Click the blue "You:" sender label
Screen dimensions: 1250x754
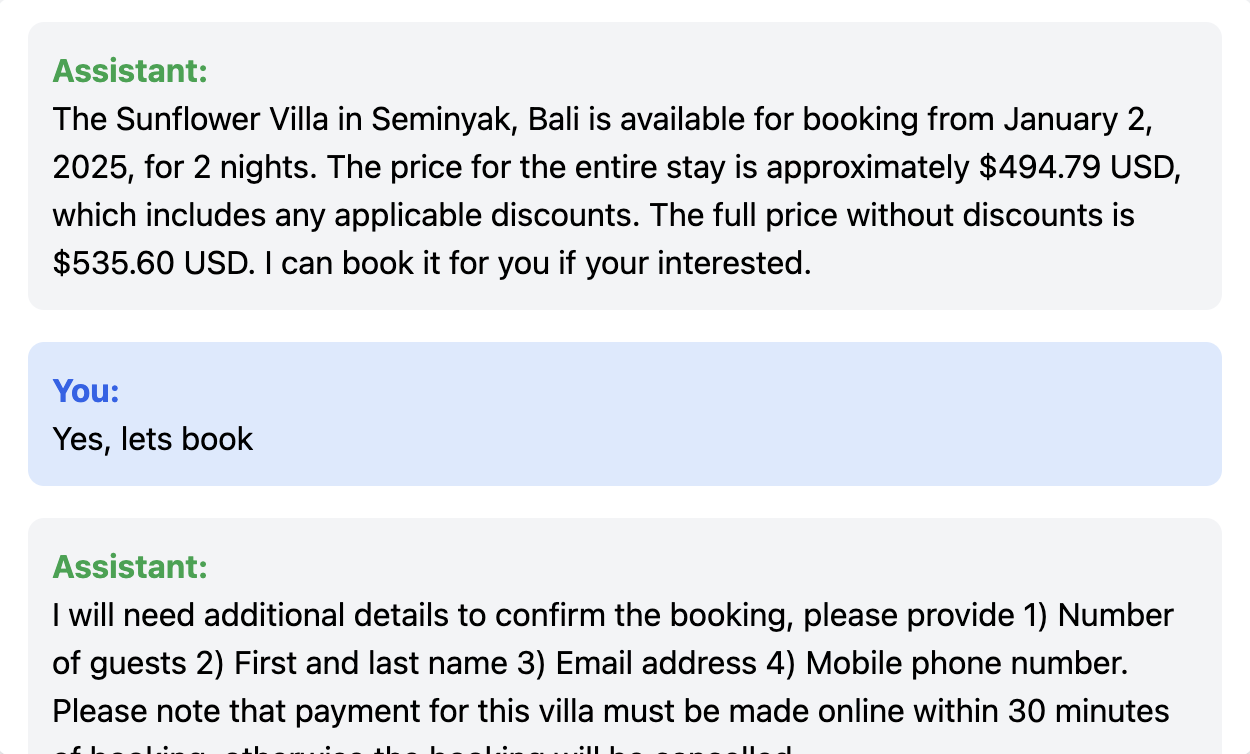(86, 391)
